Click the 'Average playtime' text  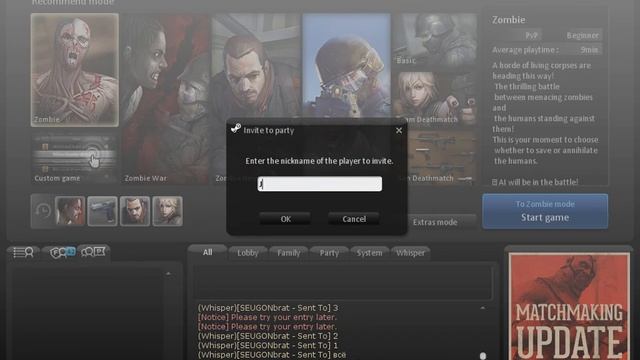point(525,50)
